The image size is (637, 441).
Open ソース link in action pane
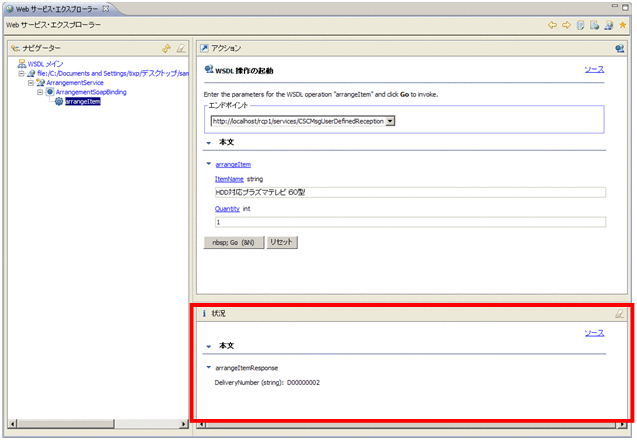point(594,69)
